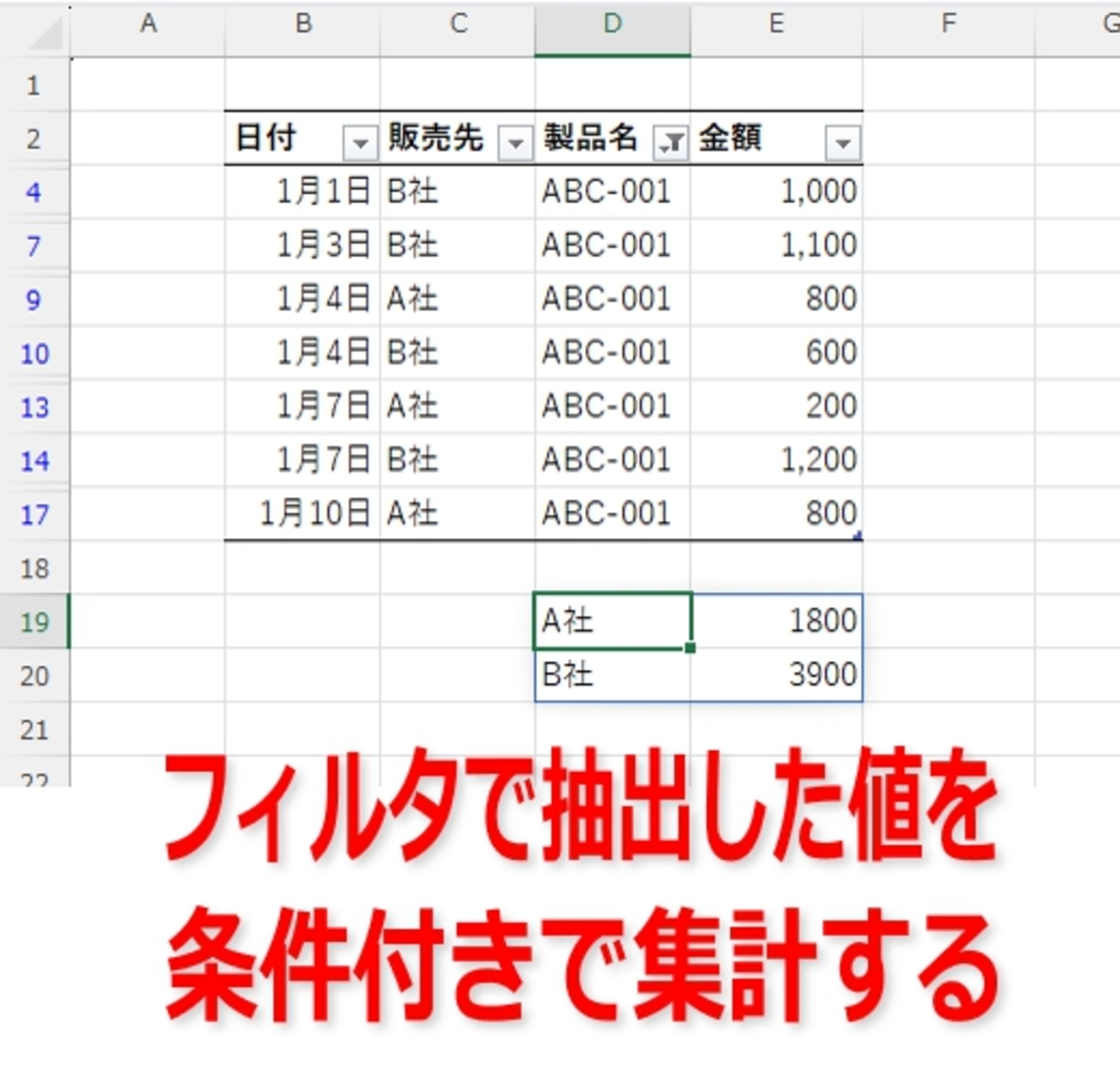The image size is (1120, 1067).
Task: Click the 金額 header cell text
Action: pyautogui.click(x=730, y=138)
